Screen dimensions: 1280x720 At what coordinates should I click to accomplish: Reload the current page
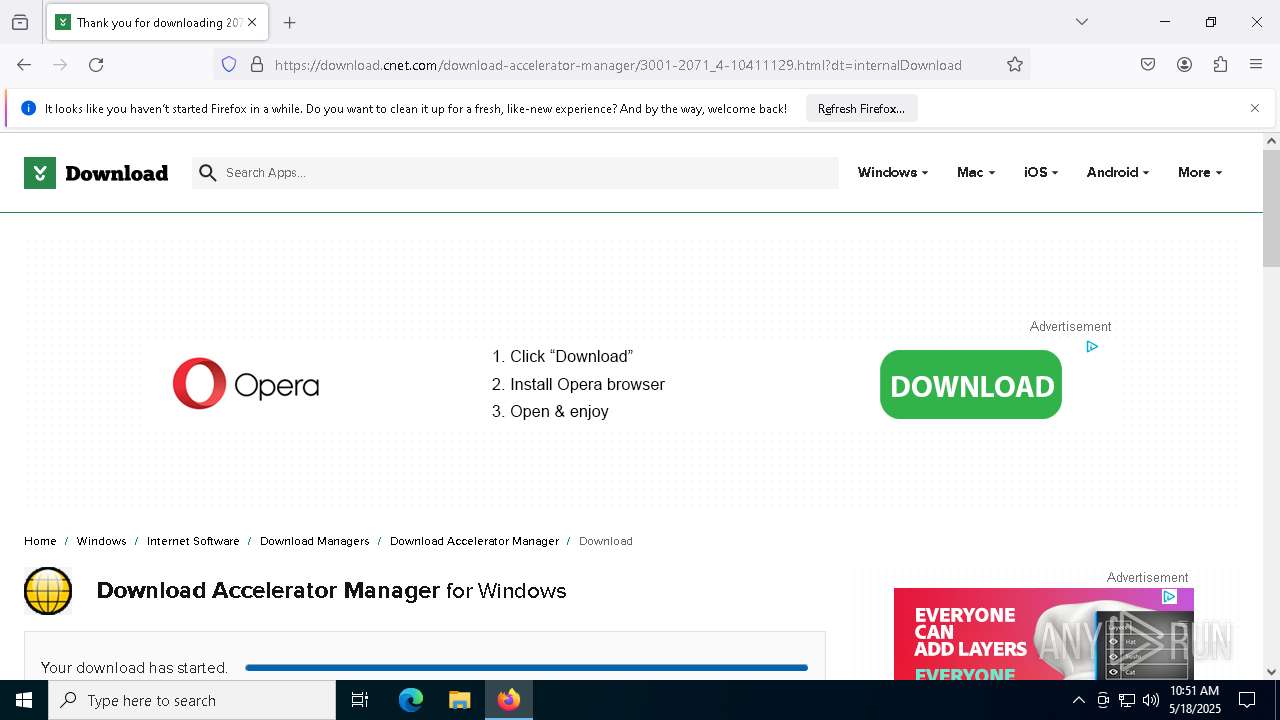pyautogui.click(x=96, y=65)
